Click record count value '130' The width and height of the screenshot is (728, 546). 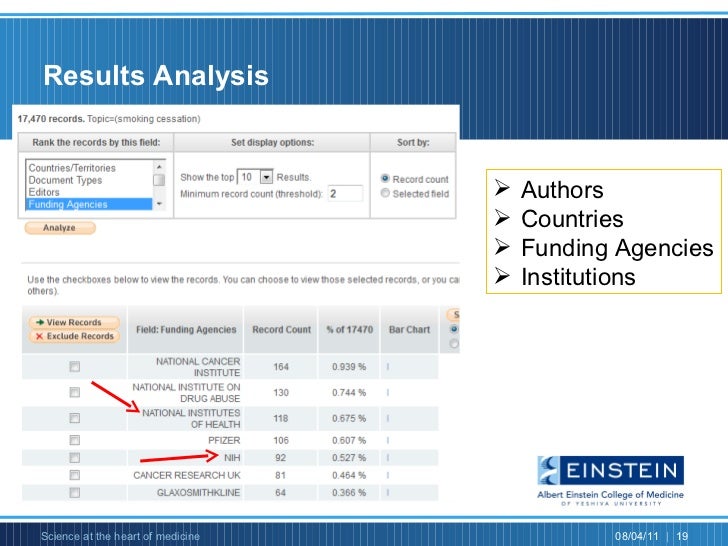[281, 392]
